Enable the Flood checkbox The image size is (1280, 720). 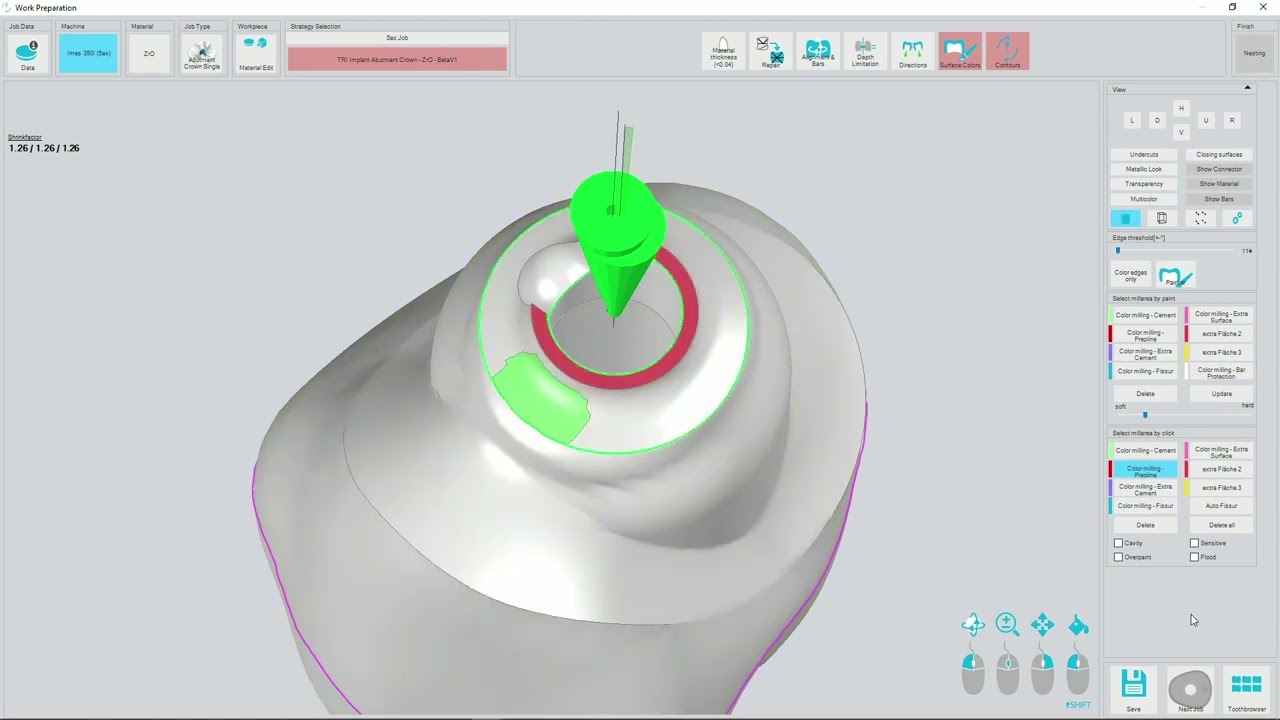1194,557
